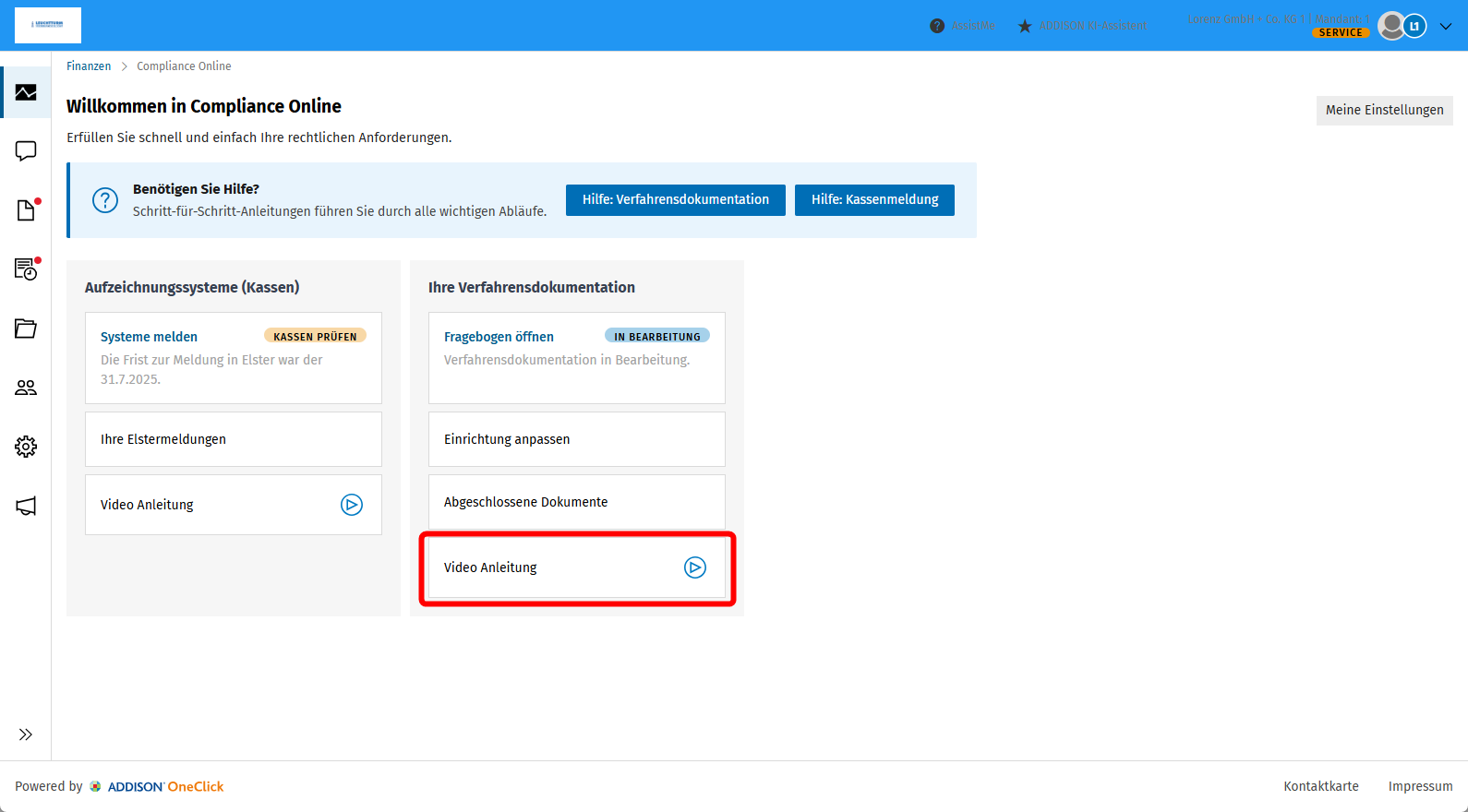Screen dimensions: 1468x812
Task: Click Compliance Online breadcrumb
Action: coord(184,66)
